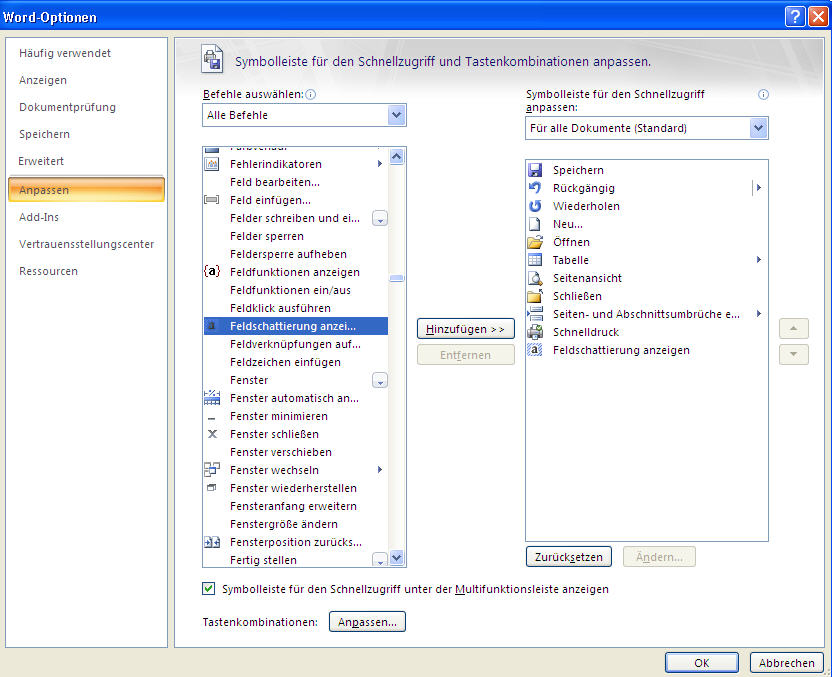Viewport: 832px width, 677px height.
Task: Select the Seitenansicht preview icon
Action: (x=534, y=278)
